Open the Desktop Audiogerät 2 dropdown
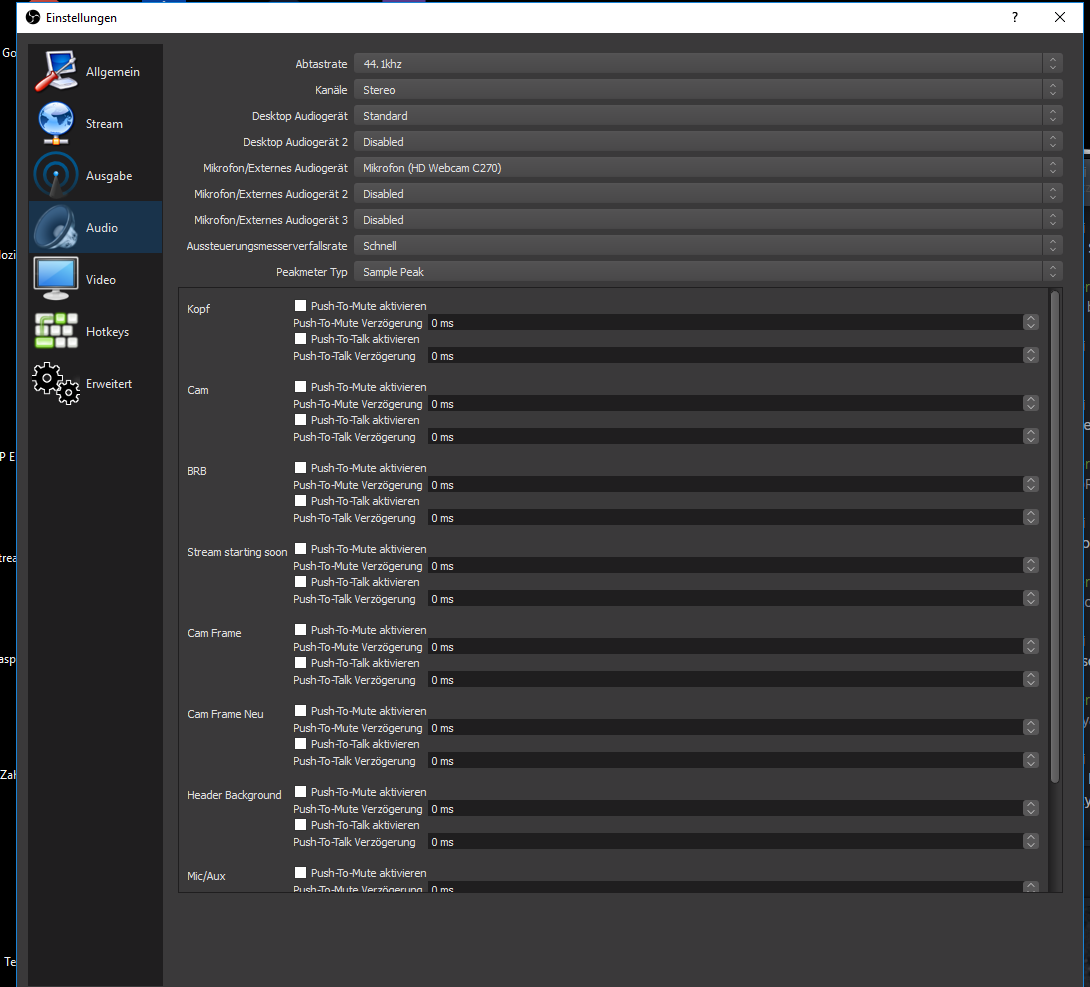 708,141
